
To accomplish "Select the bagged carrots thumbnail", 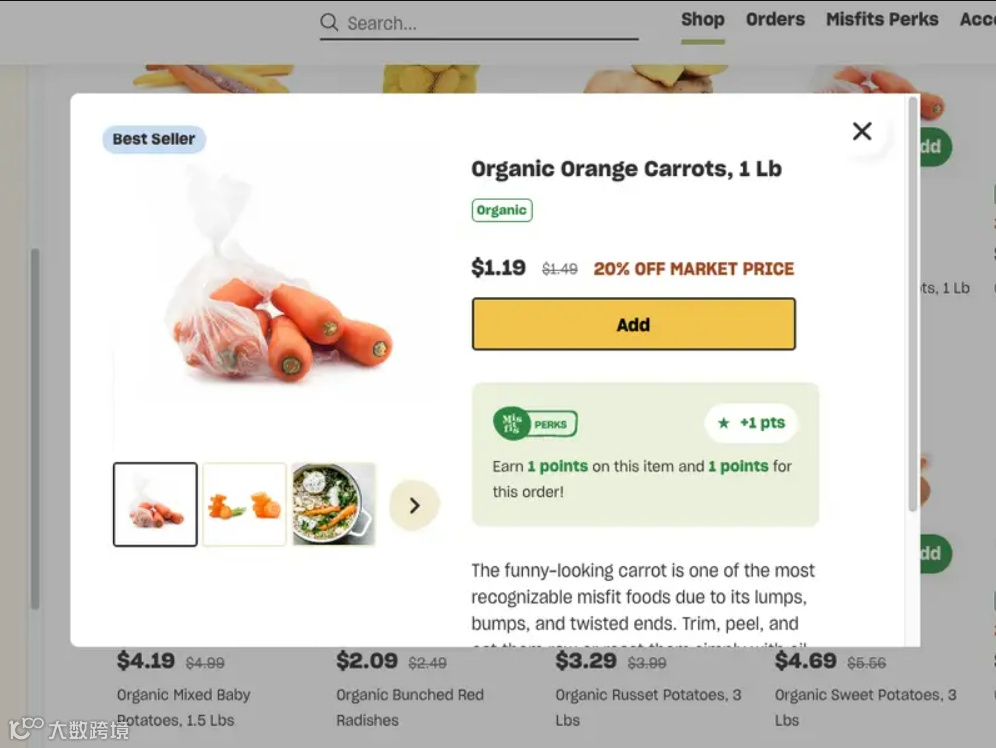I will [155, 505].
